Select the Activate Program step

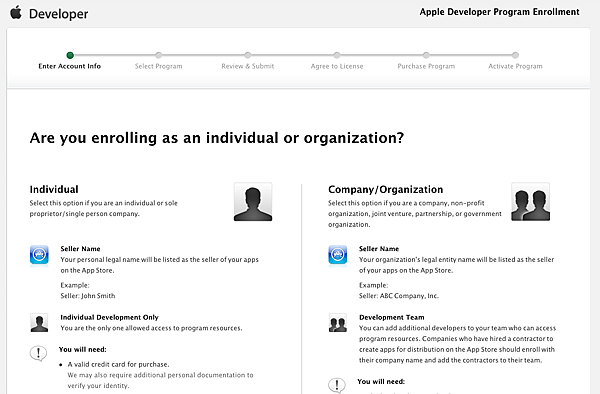point(515,66)
